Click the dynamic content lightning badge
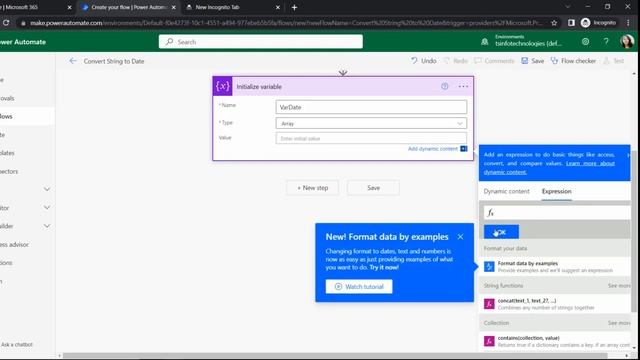Viewport: 640px width, 360px height. pyautogui.click(x=464, y=149)
